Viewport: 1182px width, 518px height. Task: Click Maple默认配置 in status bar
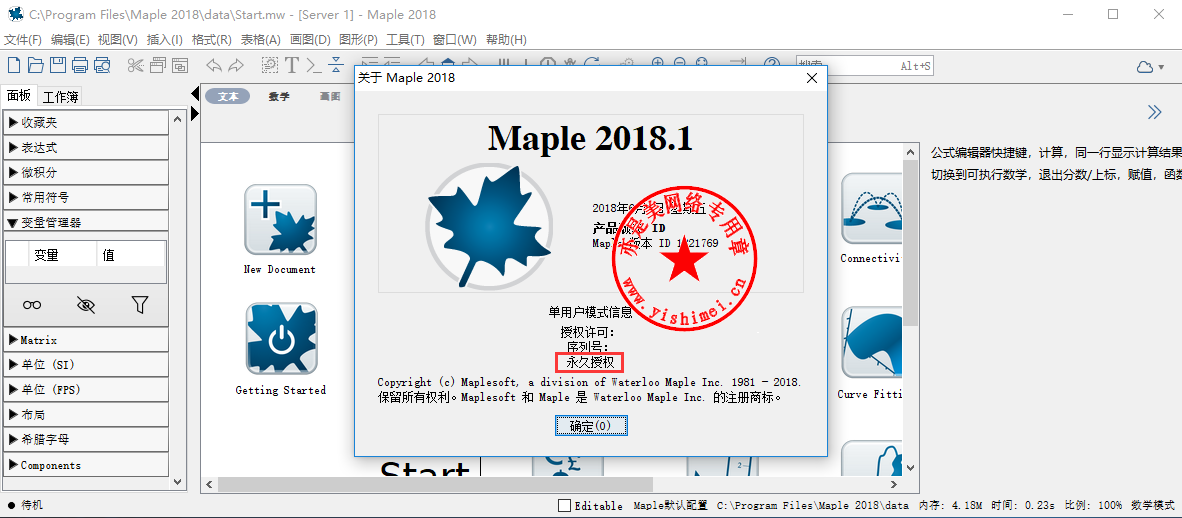pos(670,505)
